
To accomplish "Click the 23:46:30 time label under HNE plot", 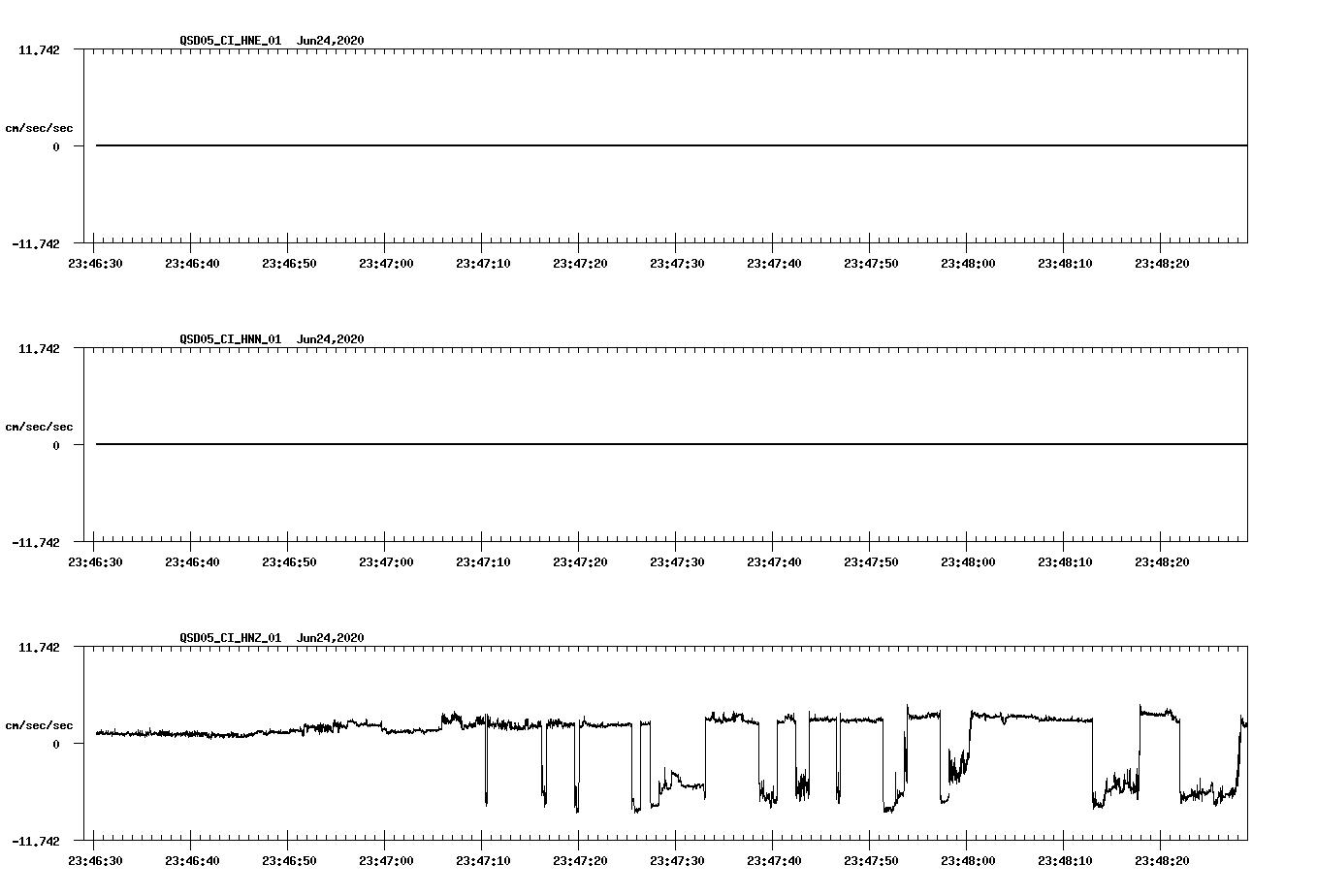I will pos(95,264).
